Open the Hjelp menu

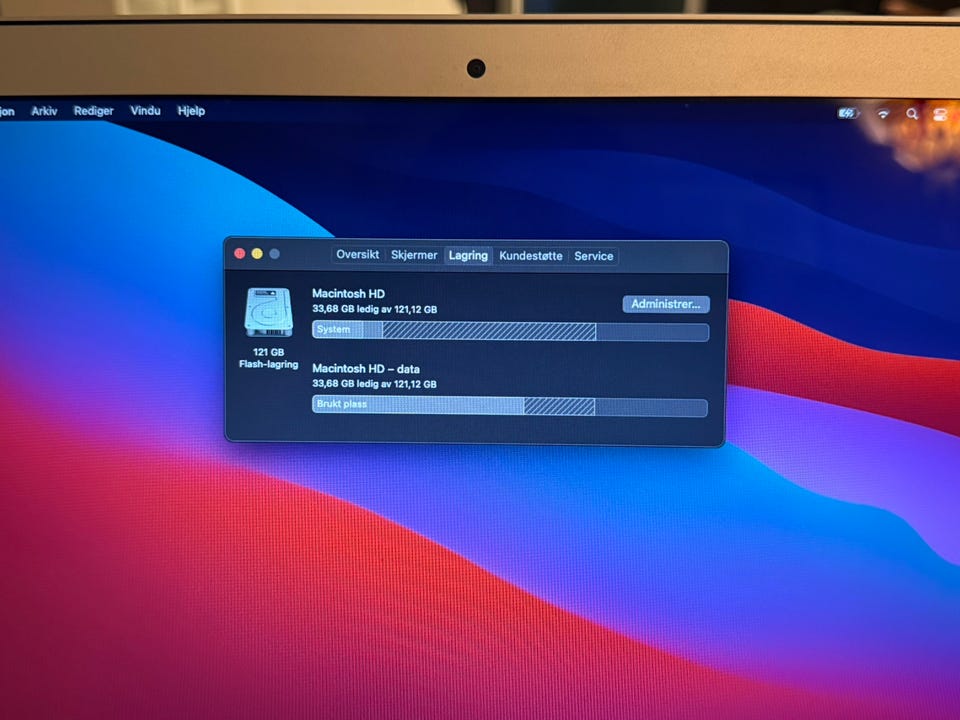click(191, 111)
